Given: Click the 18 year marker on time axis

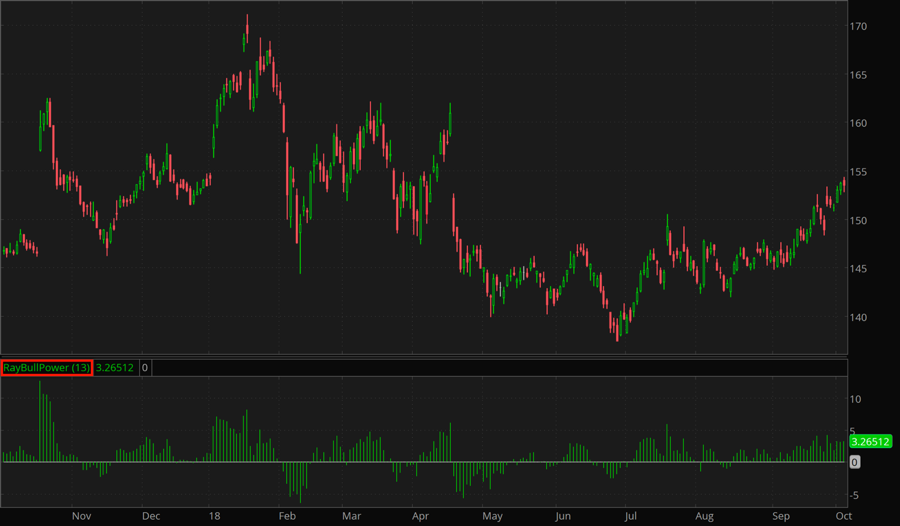Looking at the screenshot, I should (x=215, y=516).
